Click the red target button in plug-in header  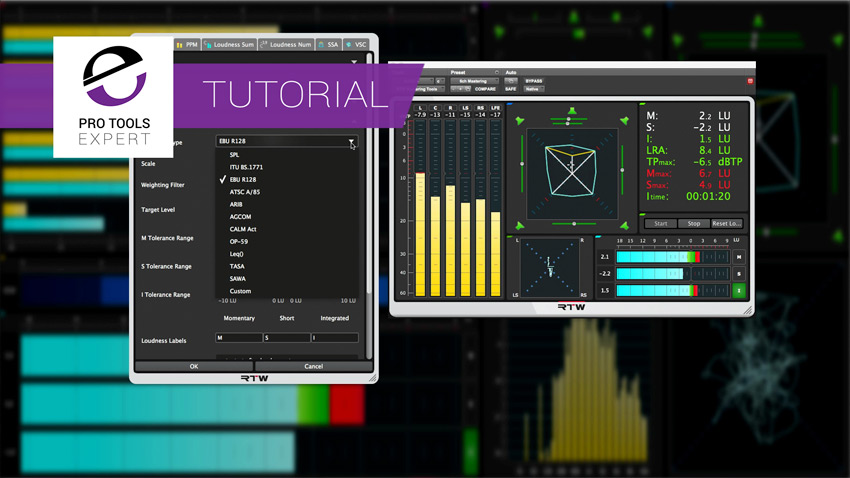pyautogui.click(x=750, y=81)
